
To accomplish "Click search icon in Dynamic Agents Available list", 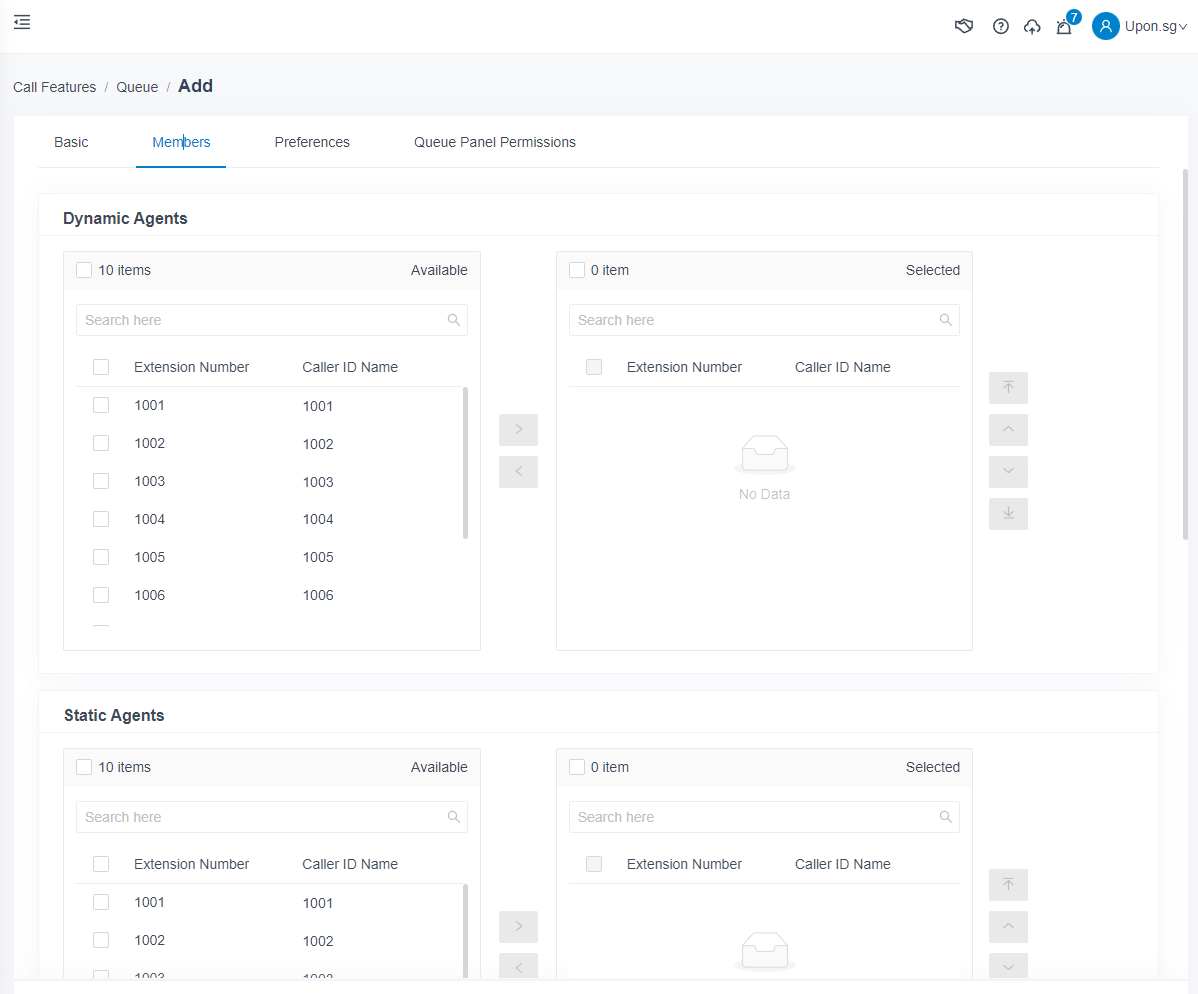I will pyautogui.click(x=454, y=320).
